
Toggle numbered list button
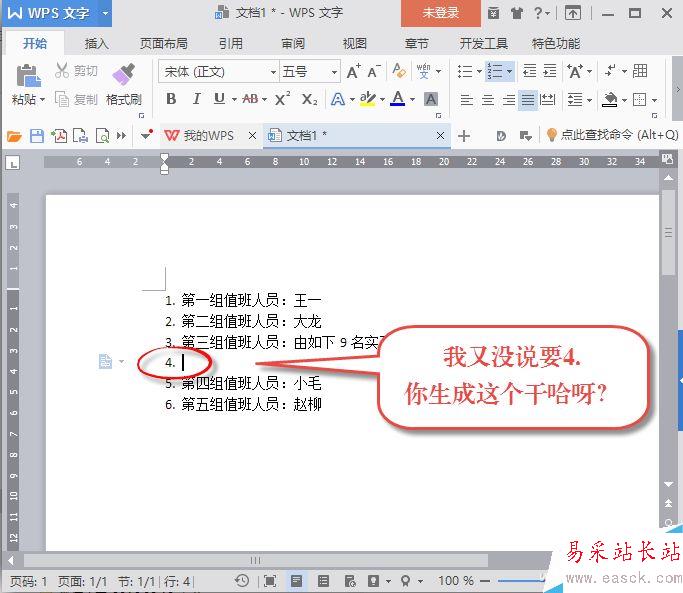click(x=495, y=71)
